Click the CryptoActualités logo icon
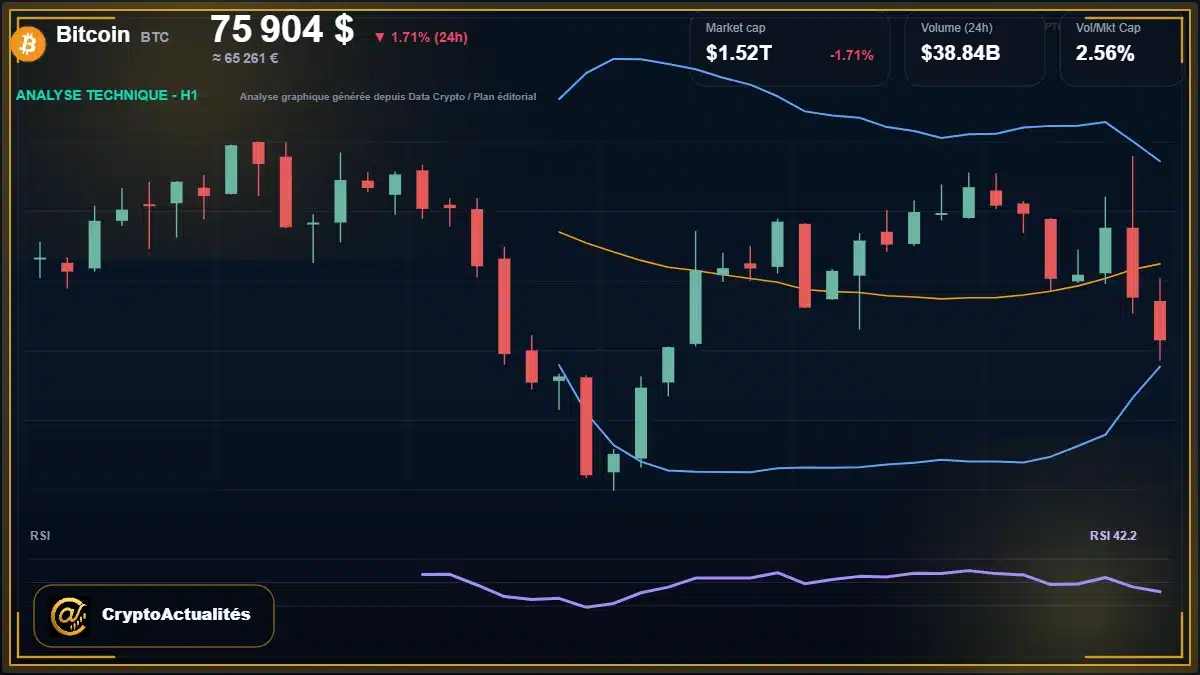The image size is (1200, 675). 69,615
